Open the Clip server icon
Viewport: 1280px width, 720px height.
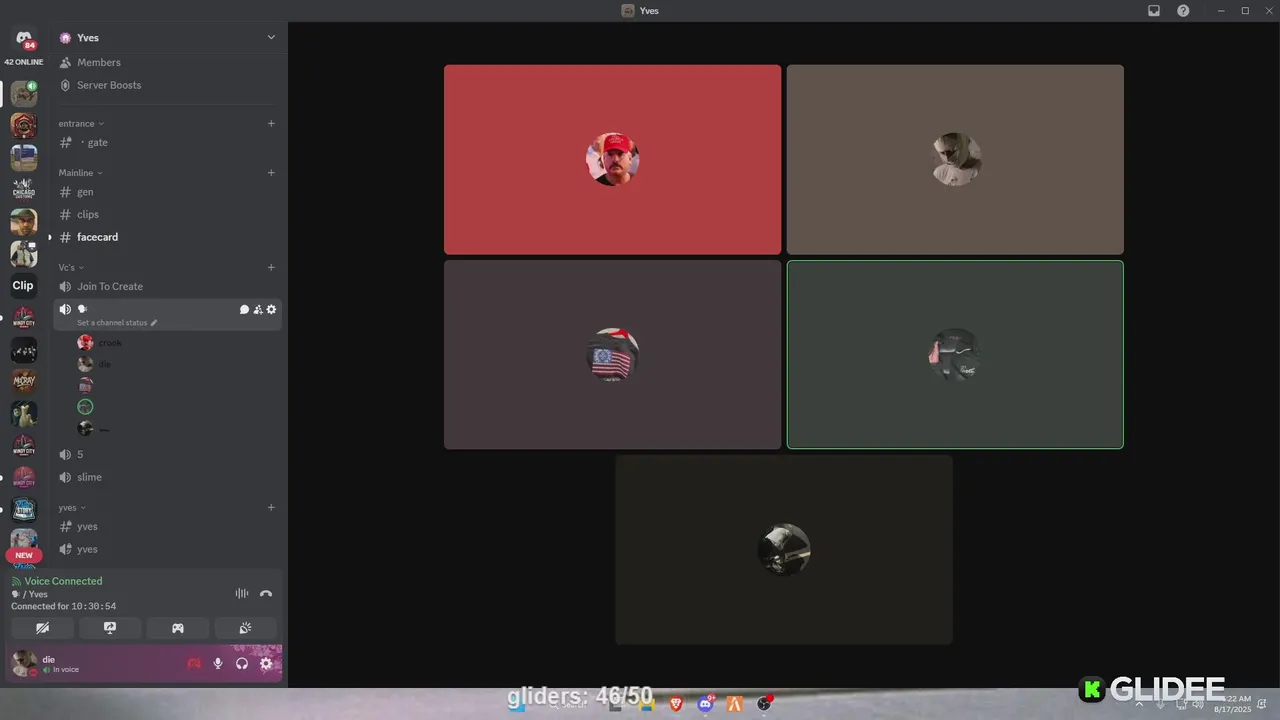click(23, 286)
